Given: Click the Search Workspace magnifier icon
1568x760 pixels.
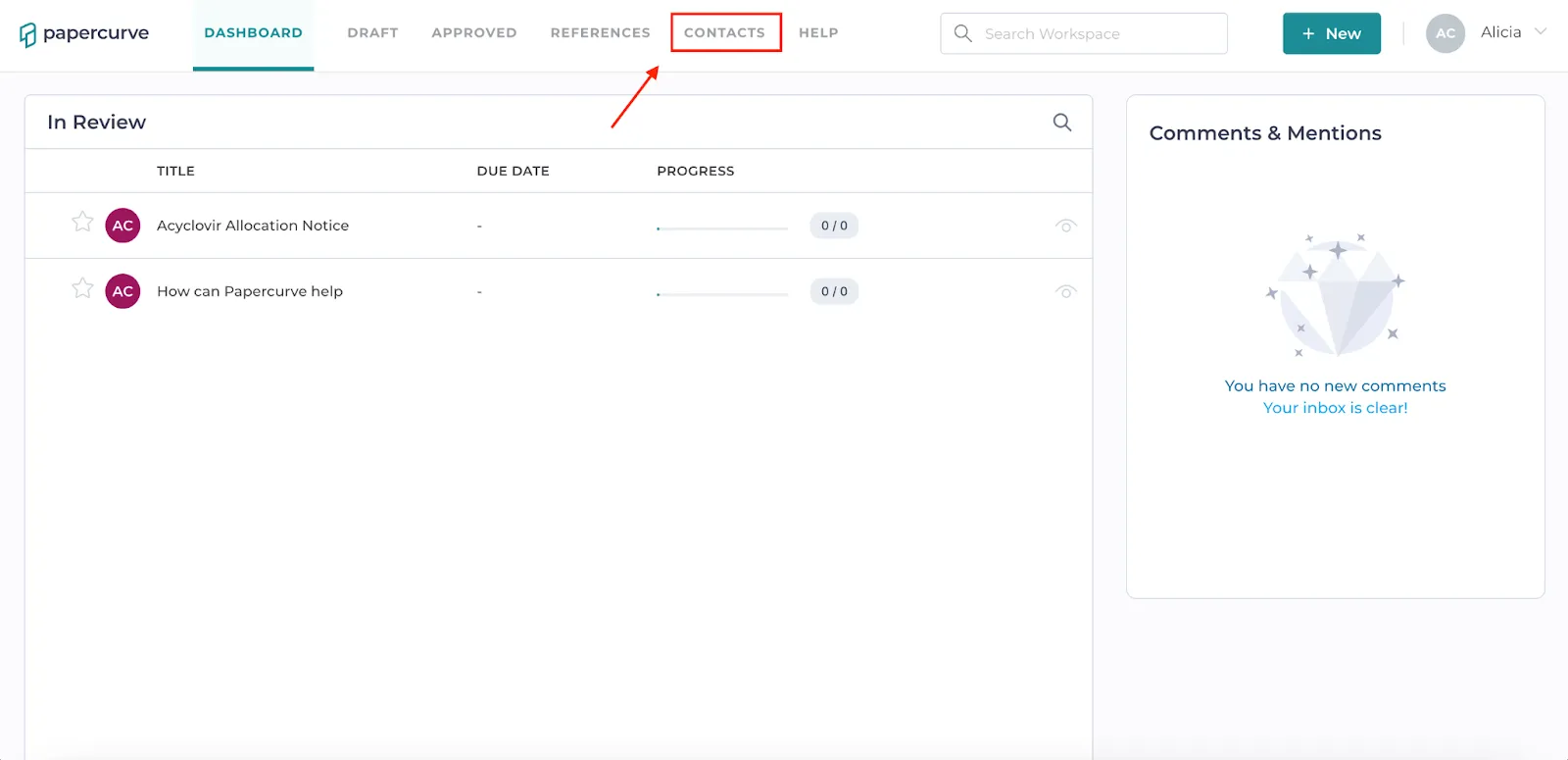Looking at the screenshot, I should [x=963, y=33].
